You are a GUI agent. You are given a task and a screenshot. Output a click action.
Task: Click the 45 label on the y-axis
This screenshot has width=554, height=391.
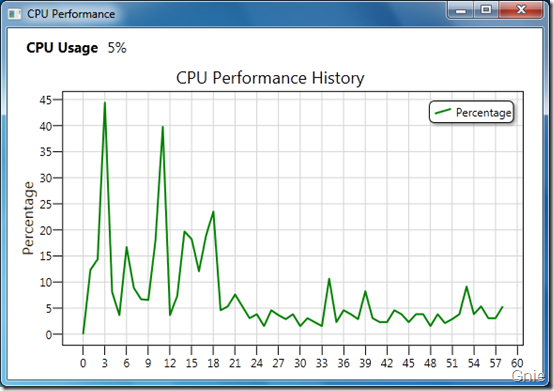[46, 100]
